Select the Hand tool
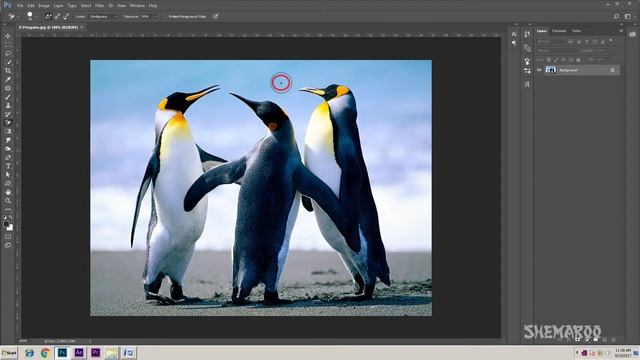640x360 pixels. pyautogui.click(x=8, y=192)
